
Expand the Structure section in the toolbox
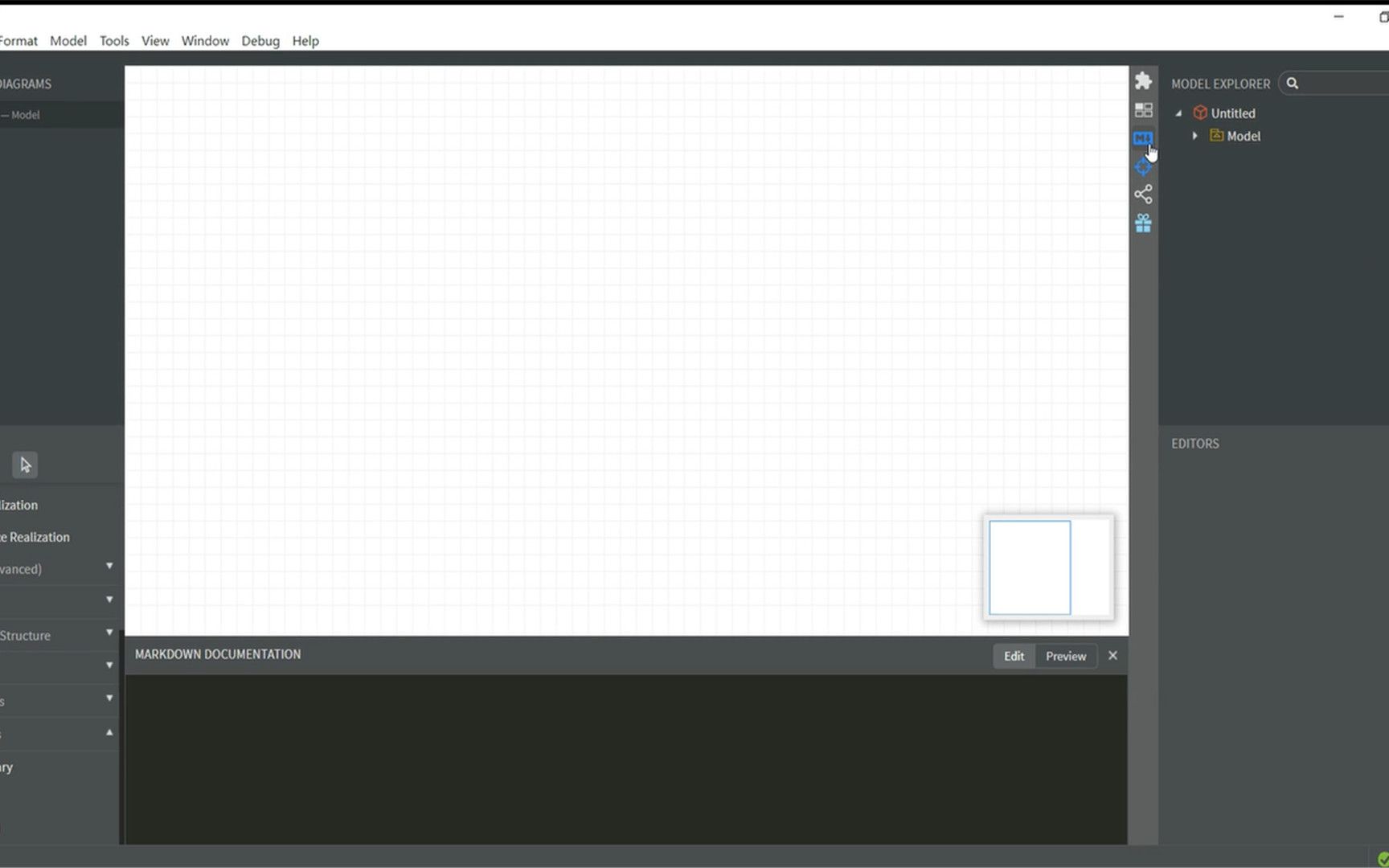109,634
